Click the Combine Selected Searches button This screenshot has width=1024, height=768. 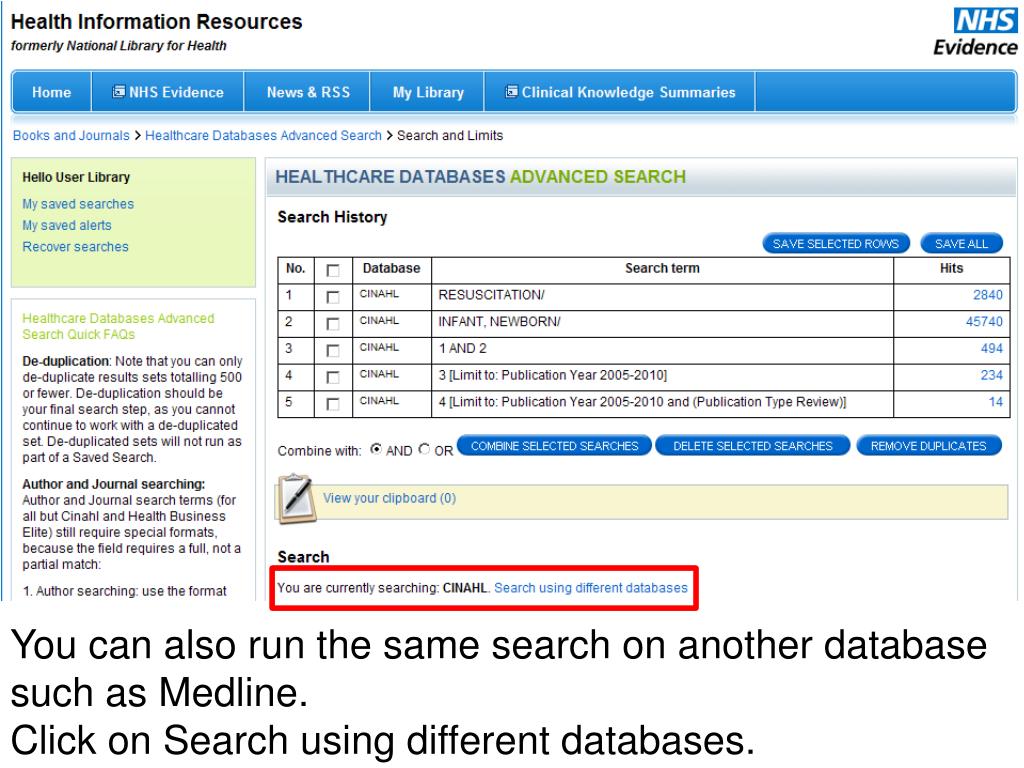pyautogui.click(x=554, y=446)
